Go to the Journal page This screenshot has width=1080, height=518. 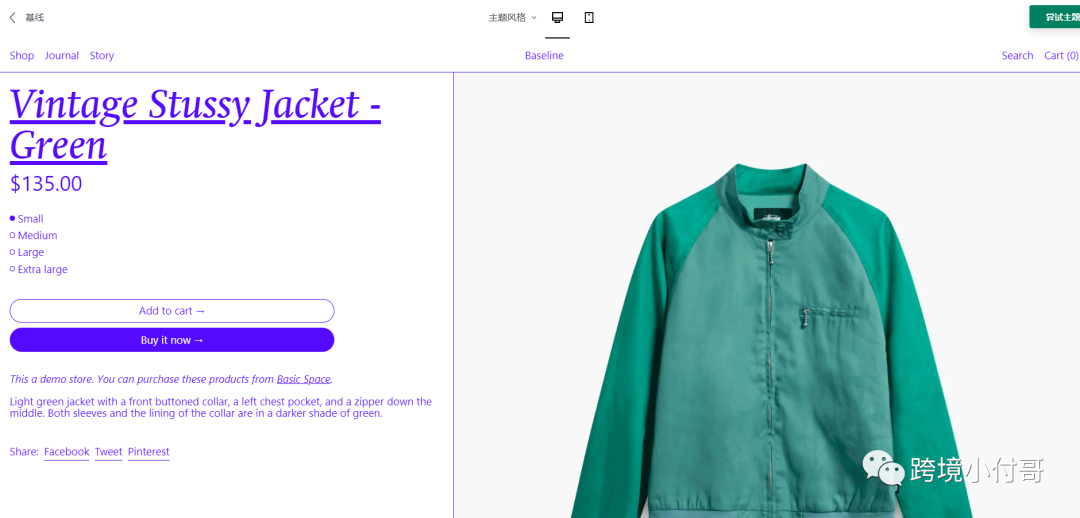point(62,56)
